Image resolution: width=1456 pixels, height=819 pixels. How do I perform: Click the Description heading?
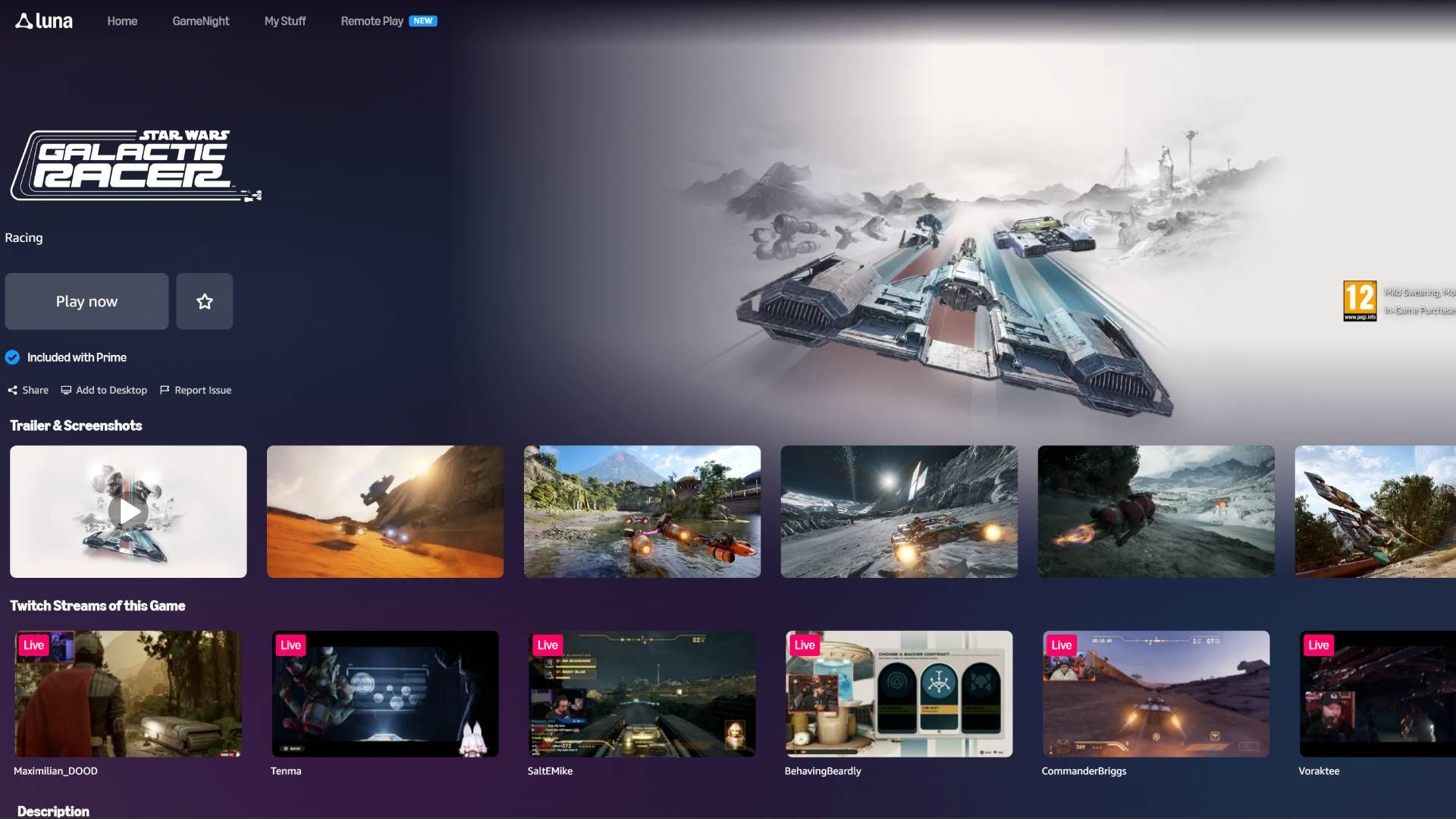tap(53, 811)
